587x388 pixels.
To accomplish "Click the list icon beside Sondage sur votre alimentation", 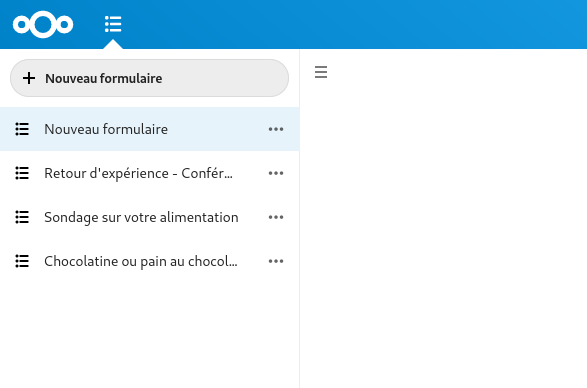I will pos(22,217).
